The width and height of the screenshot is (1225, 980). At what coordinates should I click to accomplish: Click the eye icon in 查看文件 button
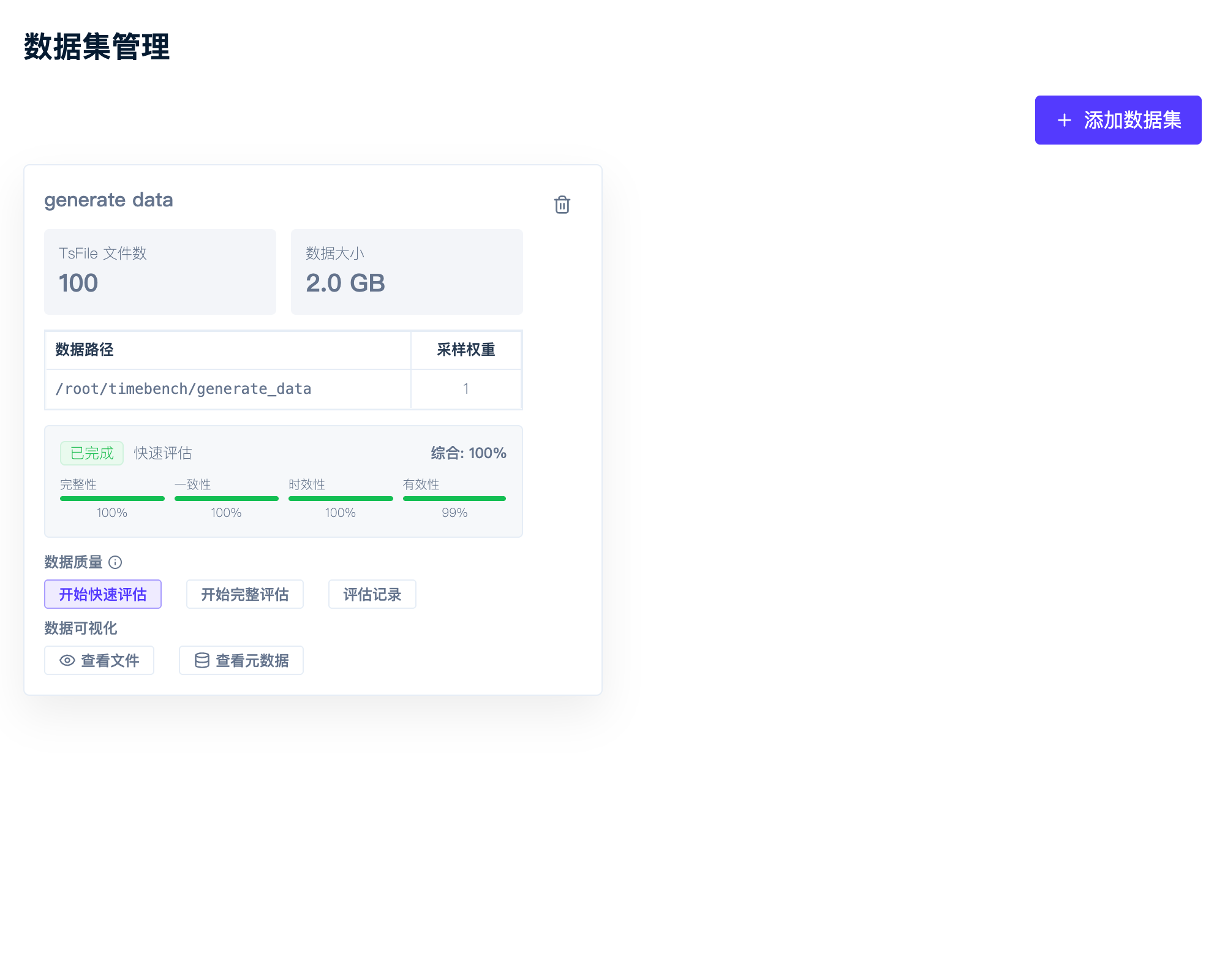(67, 660)
